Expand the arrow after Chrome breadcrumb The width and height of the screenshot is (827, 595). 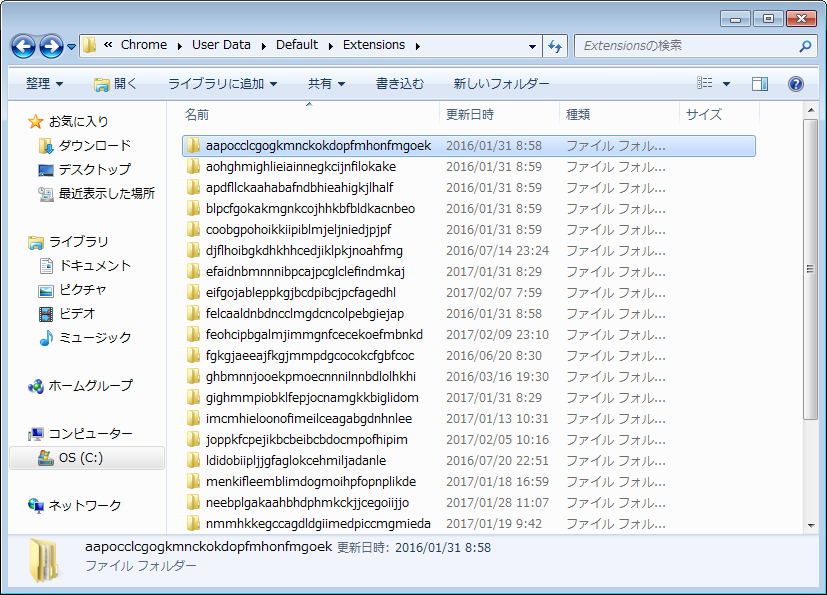pos(180,46)
